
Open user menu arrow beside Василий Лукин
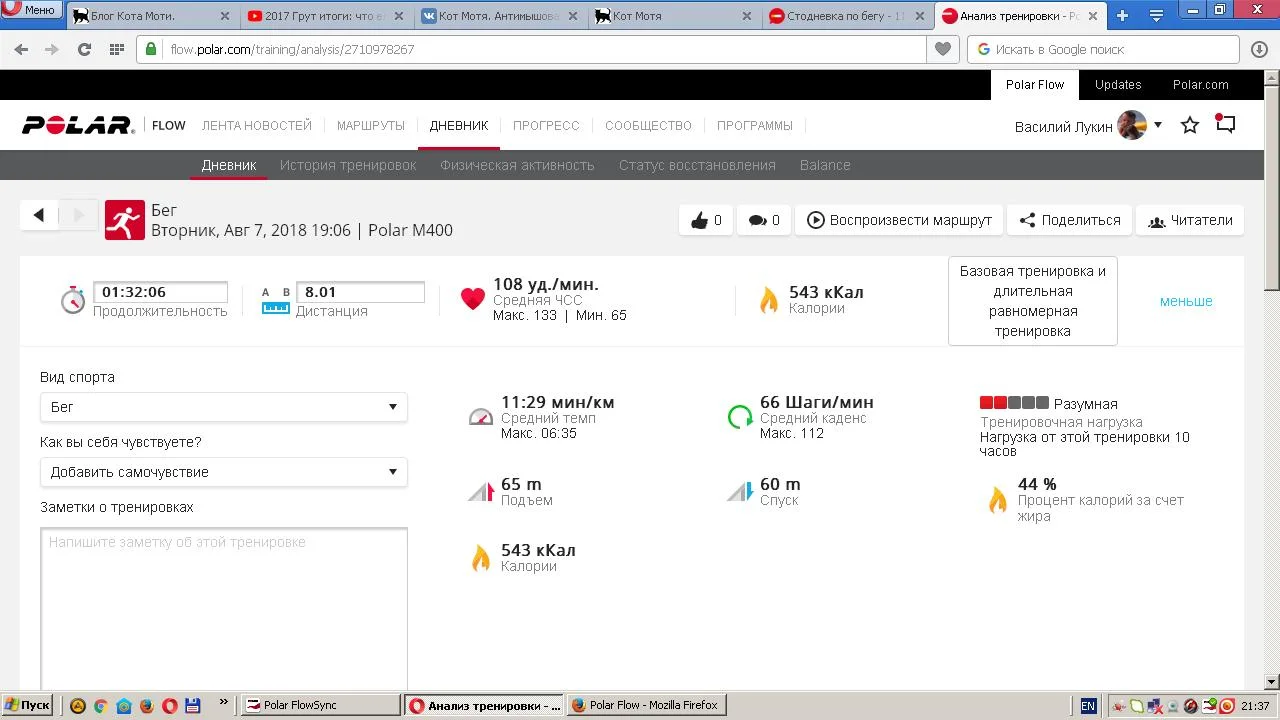1157,125
